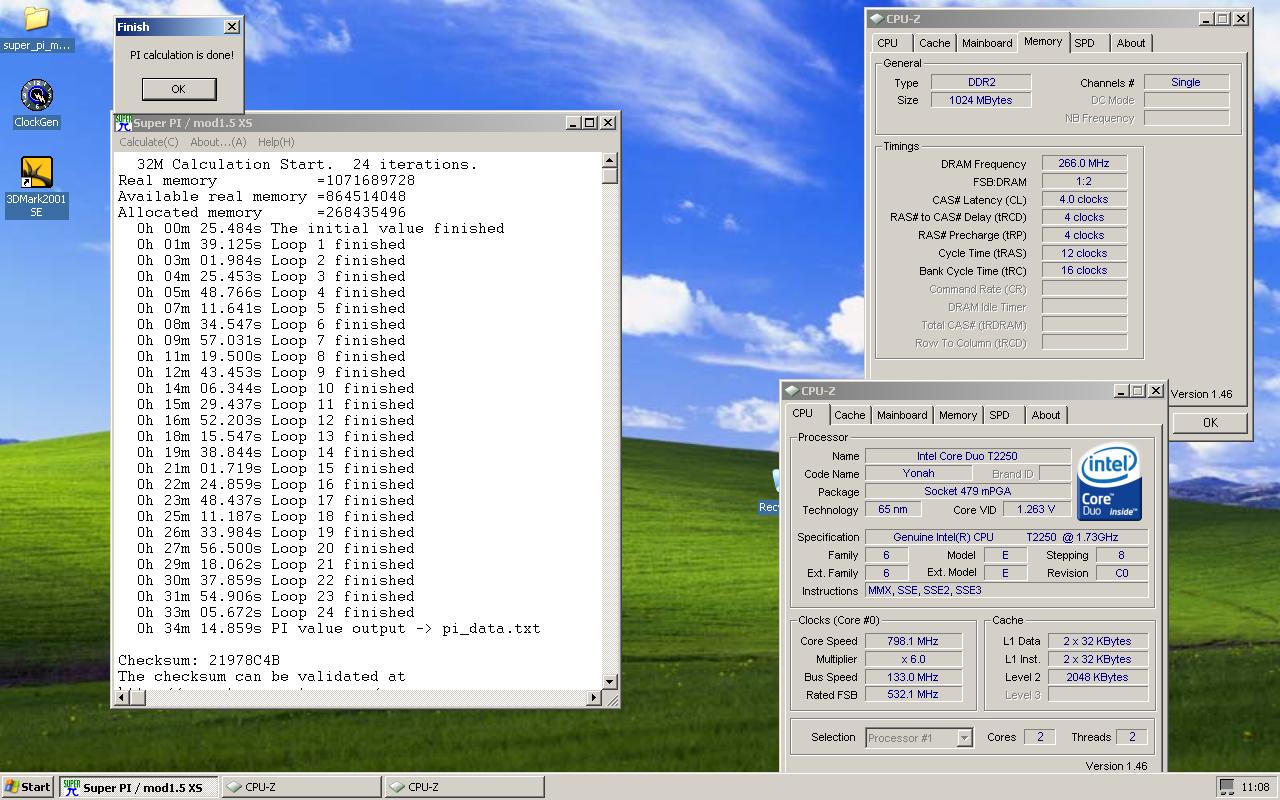Click the Package Socket 479 mPGA field

967,491
